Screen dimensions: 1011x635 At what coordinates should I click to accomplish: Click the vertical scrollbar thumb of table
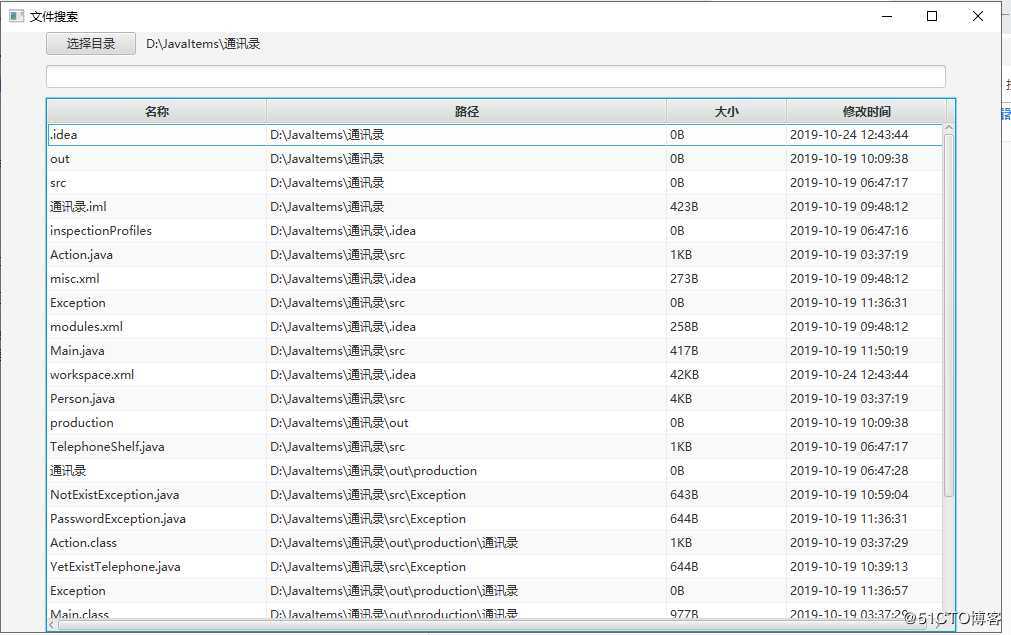coord(948,315)
